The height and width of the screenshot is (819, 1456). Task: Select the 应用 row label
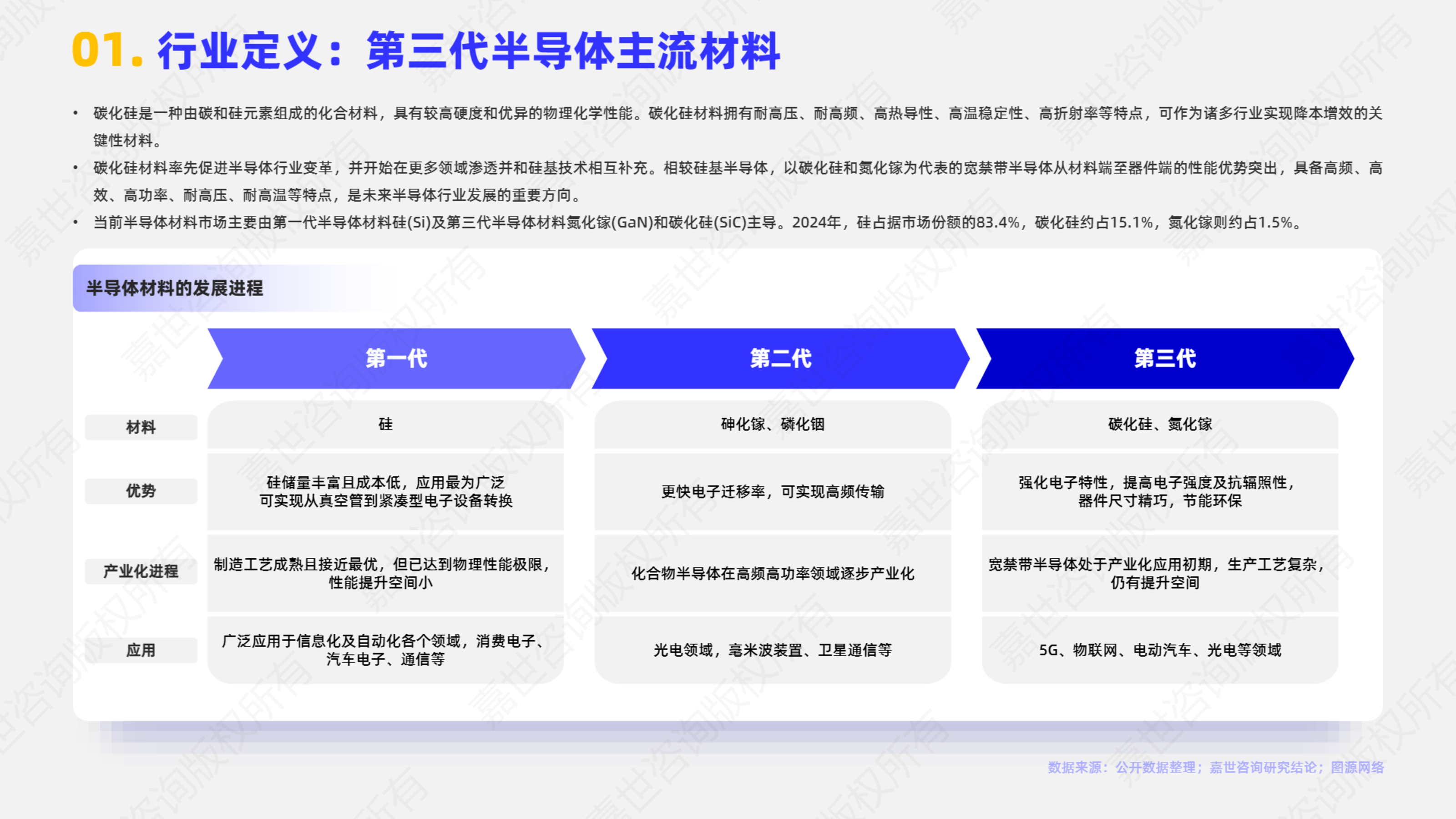[141, 650]
